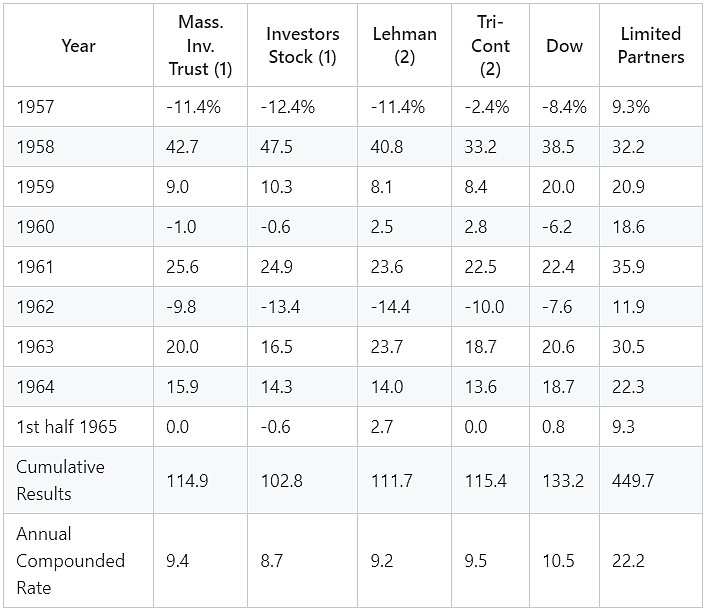Click the Investors Stock (1) column header

point(302,46)
